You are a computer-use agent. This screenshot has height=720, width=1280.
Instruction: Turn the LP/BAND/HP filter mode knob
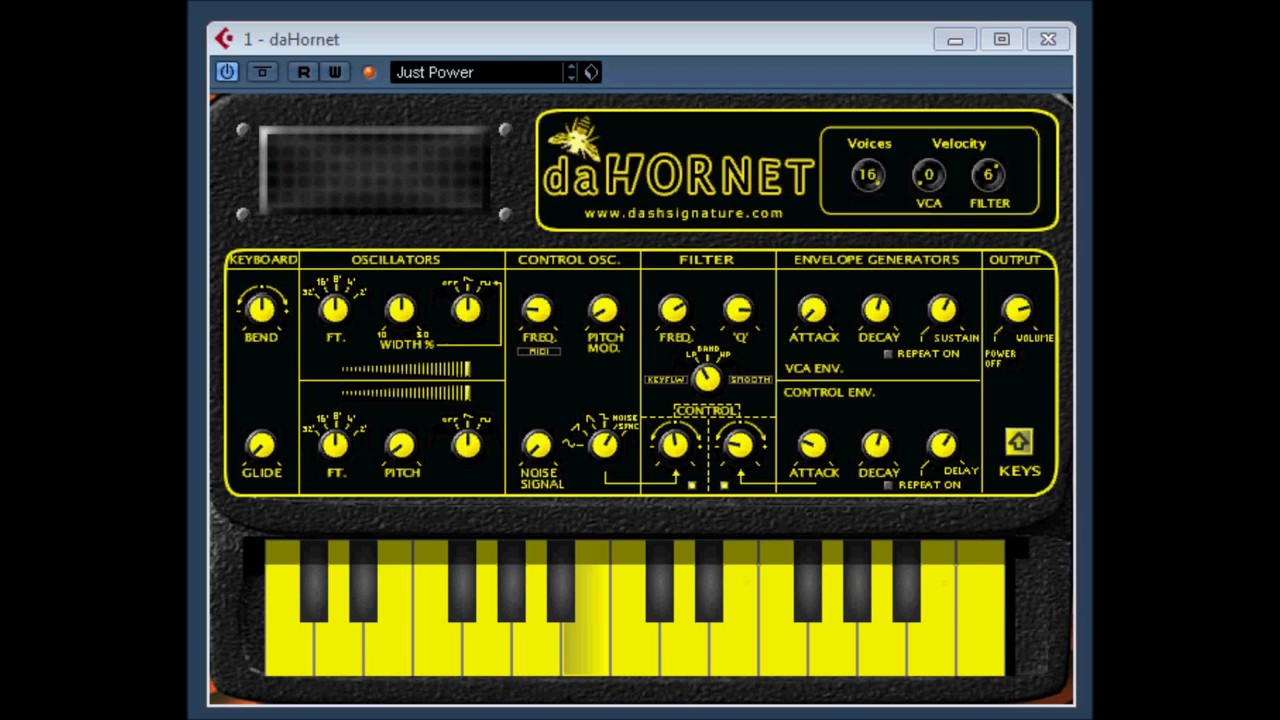[707, 378]
